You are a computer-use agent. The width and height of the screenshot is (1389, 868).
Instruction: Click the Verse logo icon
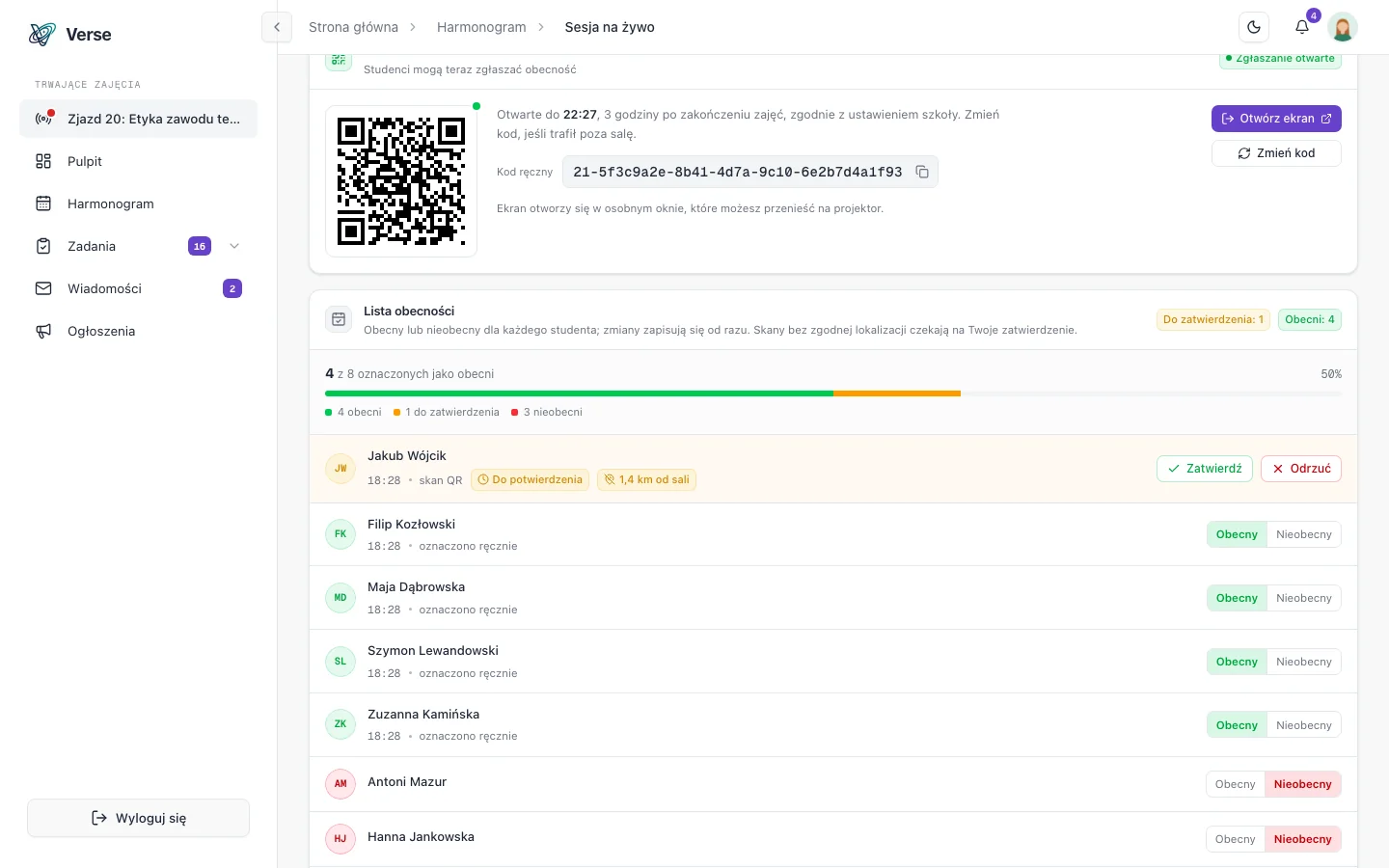click(42, 35)
